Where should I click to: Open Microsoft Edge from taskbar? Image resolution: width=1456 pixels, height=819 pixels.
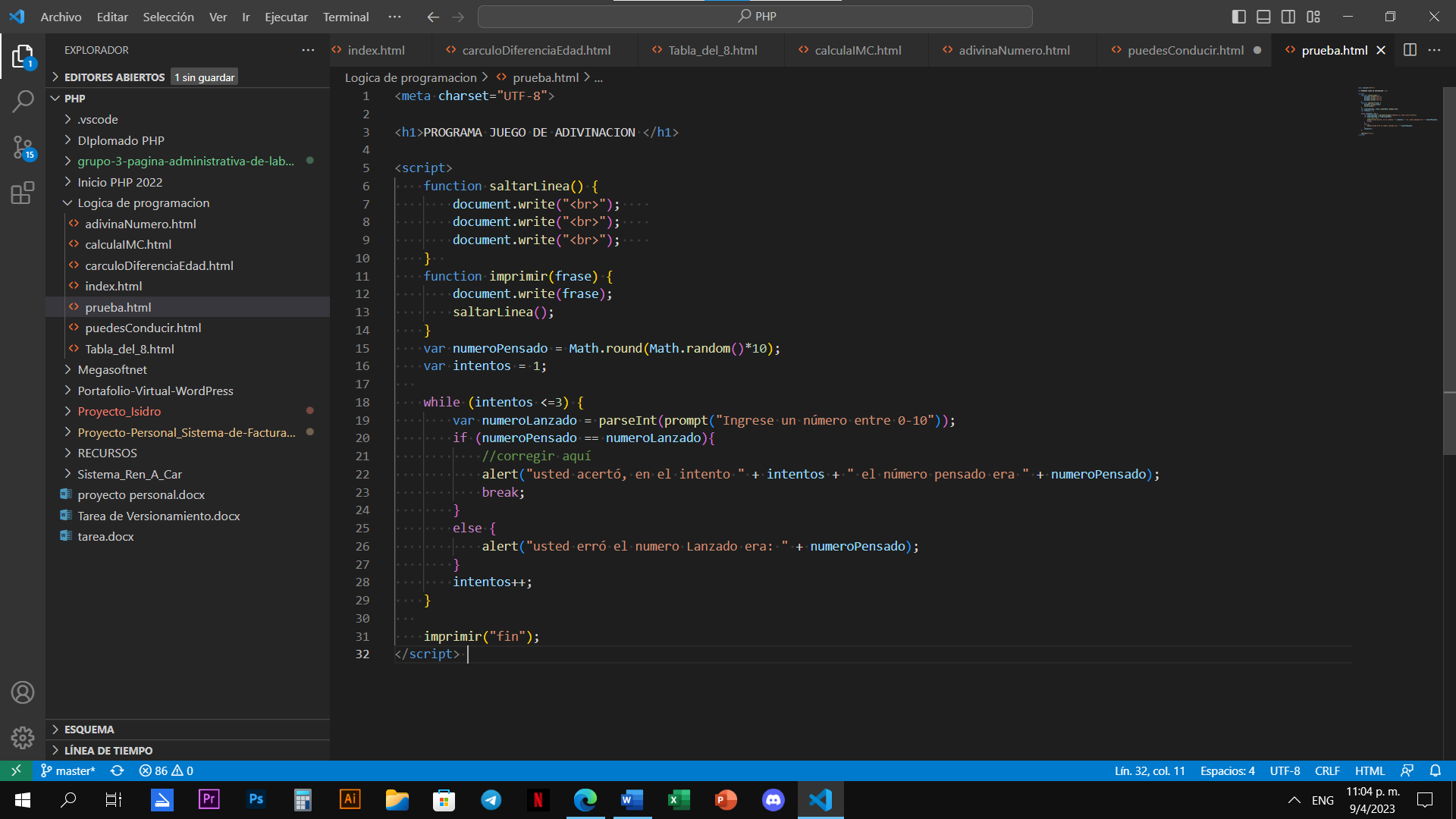click(x=585, y=800)
